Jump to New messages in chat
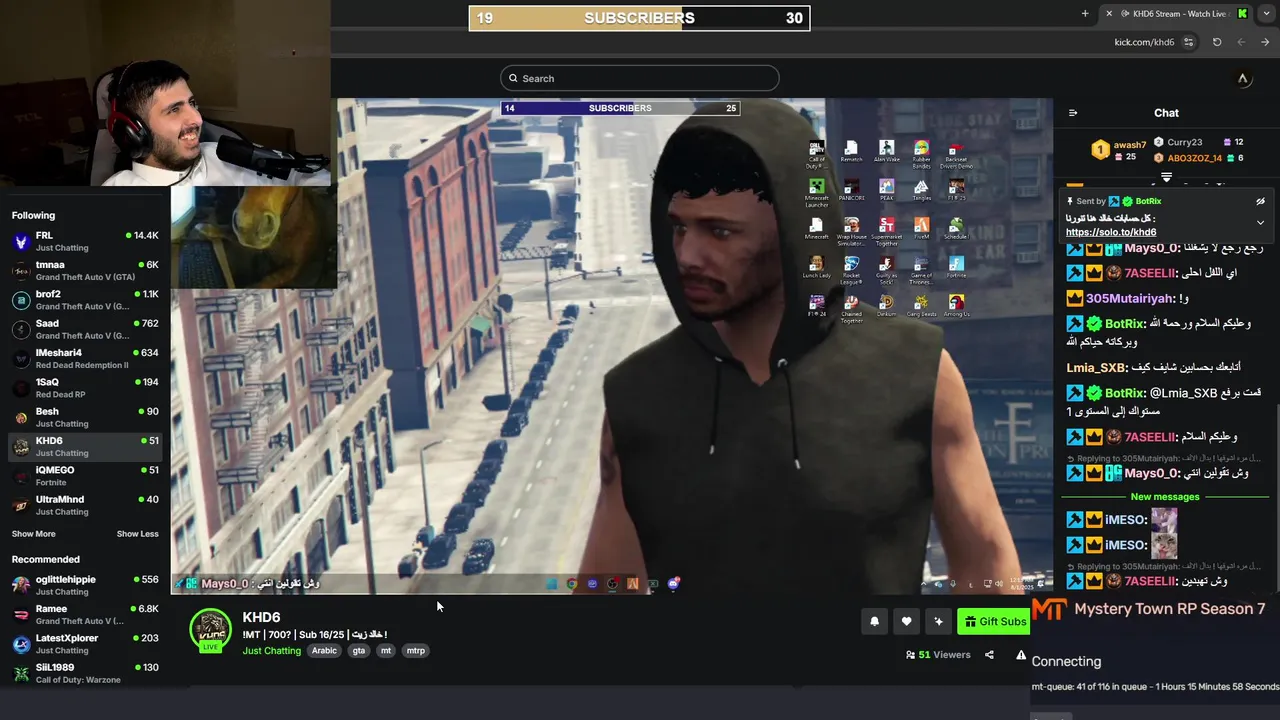Screen dimensions: 1280x720 [1165, 497]
